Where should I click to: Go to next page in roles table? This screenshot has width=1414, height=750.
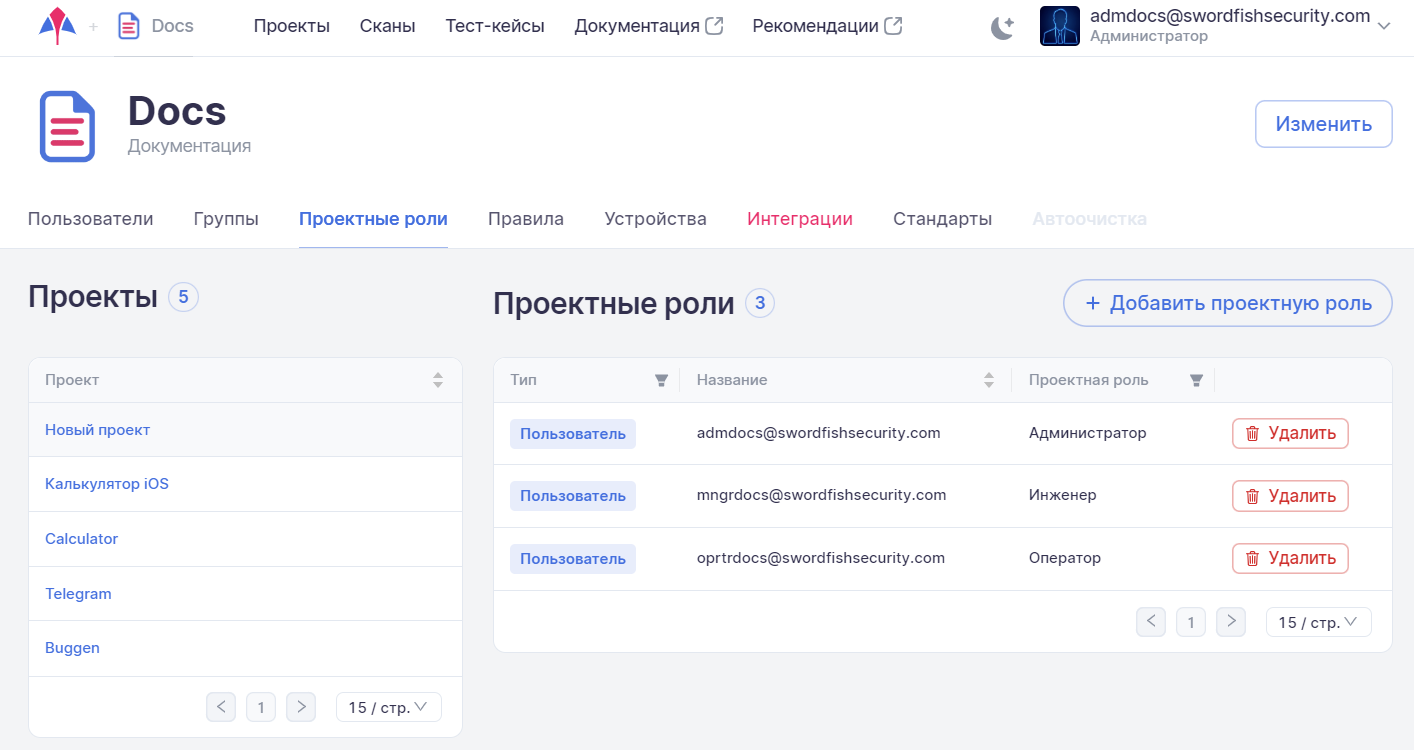(1231, 622)
